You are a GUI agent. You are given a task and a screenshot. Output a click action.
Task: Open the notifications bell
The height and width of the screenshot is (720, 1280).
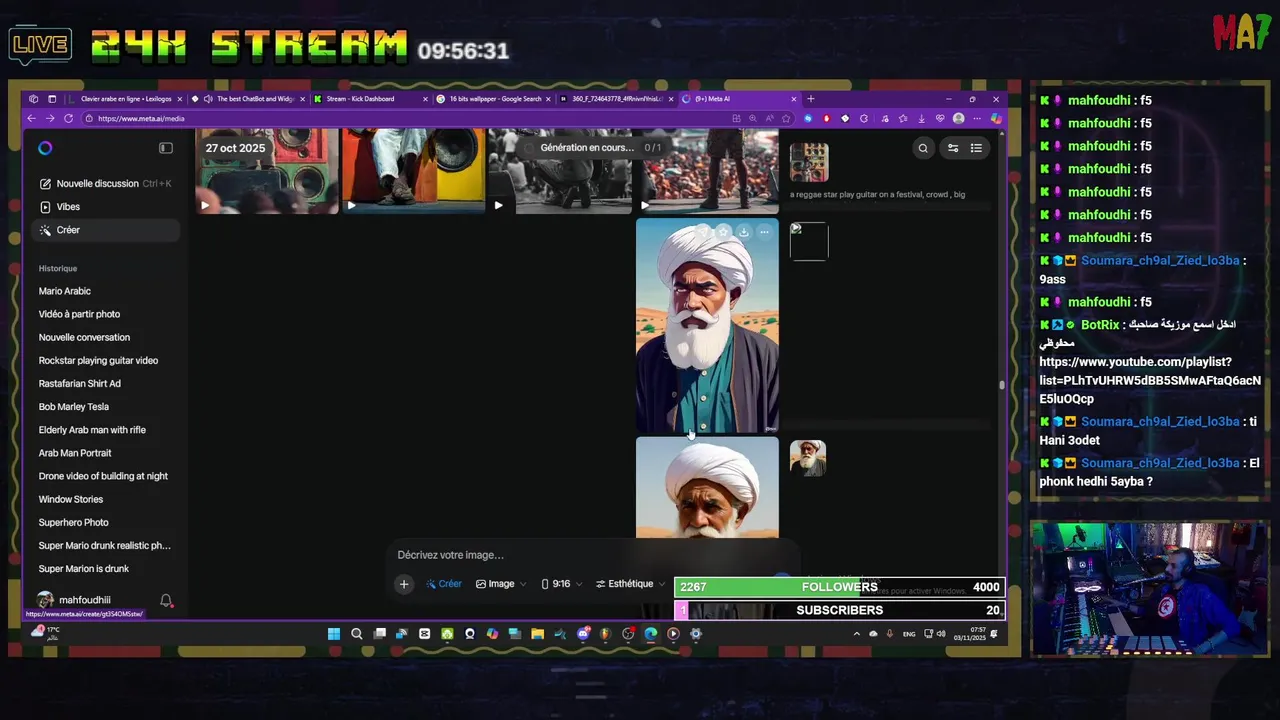coord(166,600)
